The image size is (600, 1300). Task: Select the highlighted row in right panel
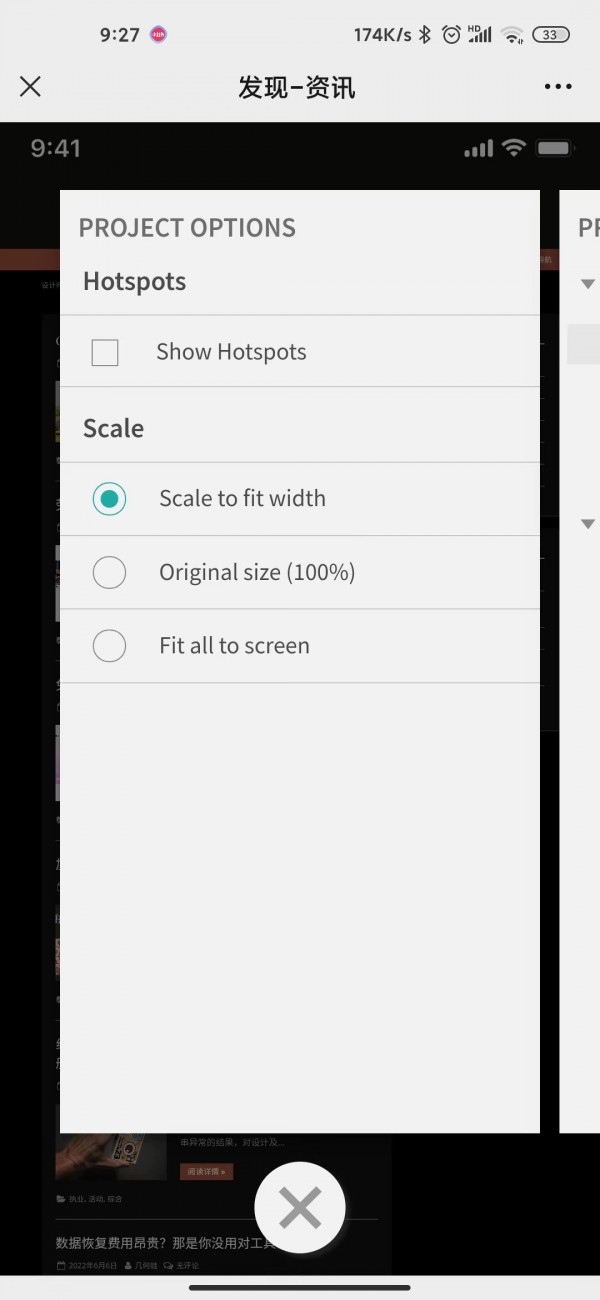584,344
